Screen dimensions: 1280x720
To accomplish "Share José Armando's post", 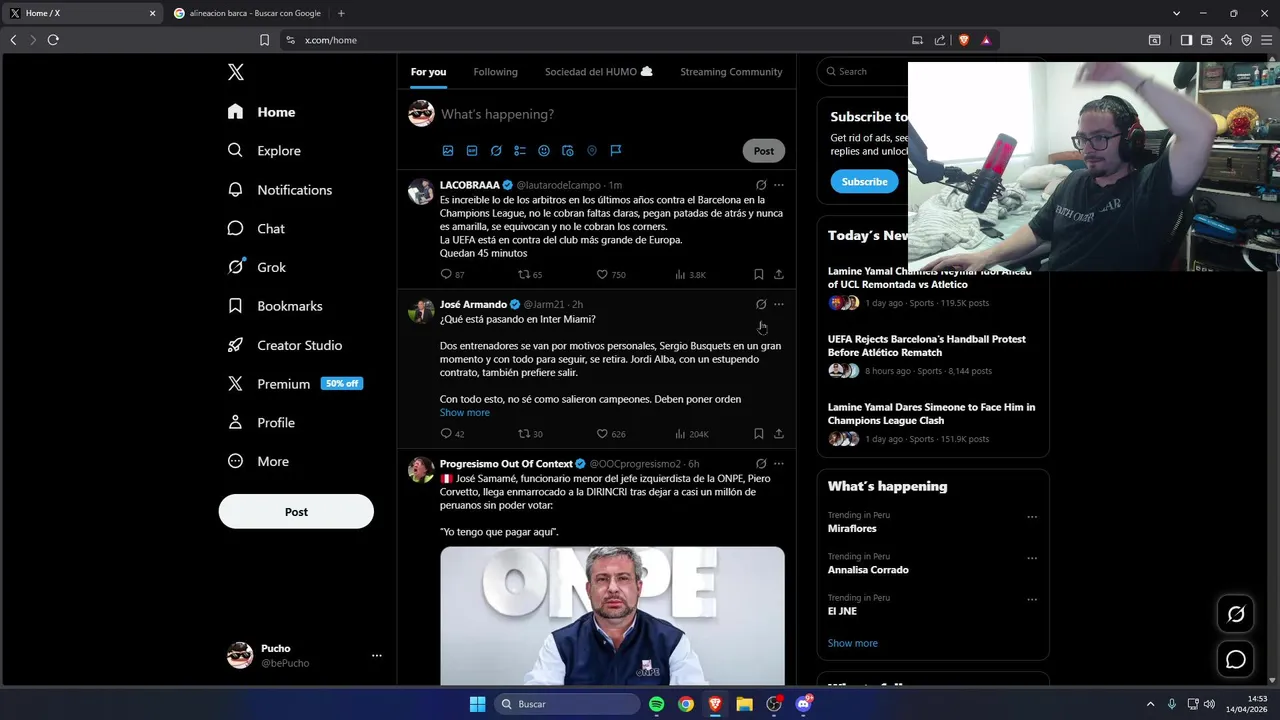I will tap(779, 434).
